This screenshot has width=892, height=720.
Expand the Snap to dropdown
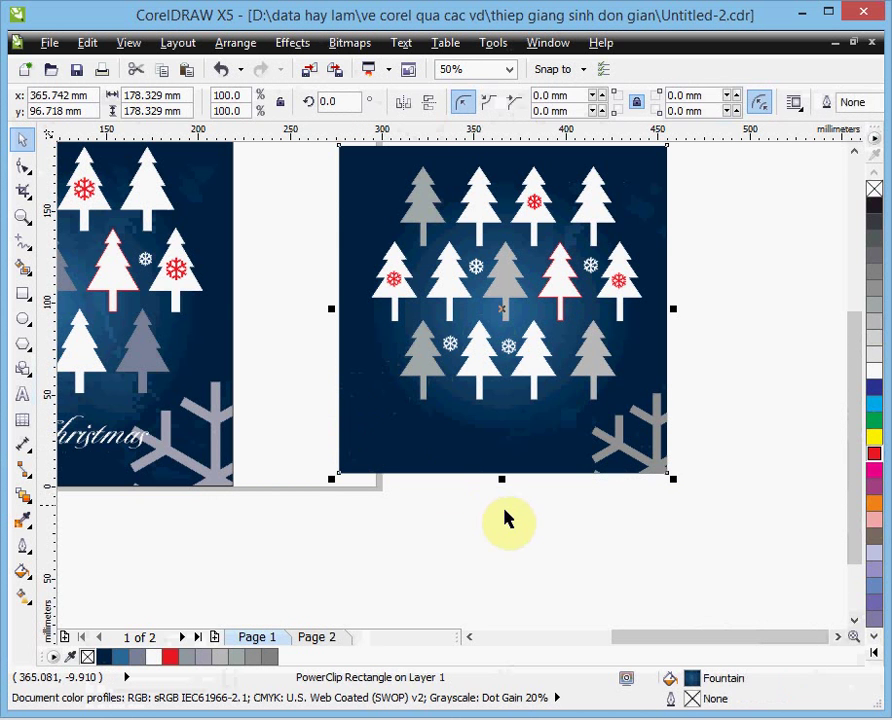point(583,69)
